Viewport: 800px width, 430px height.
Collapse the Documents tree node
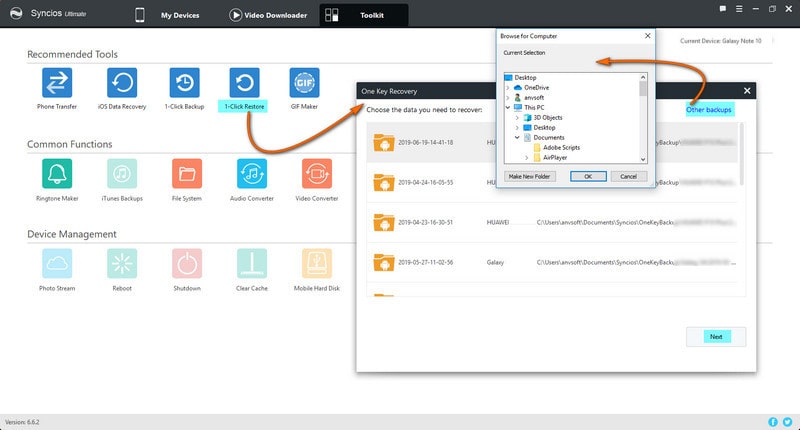click(x=517, y=138)
